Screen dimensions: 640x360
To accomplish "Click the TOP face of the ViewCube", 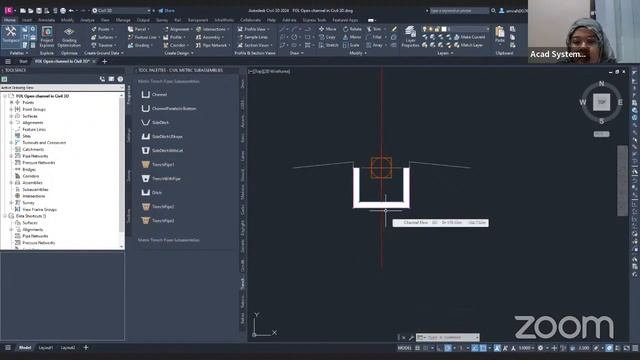I will click(x=601, y=102).
